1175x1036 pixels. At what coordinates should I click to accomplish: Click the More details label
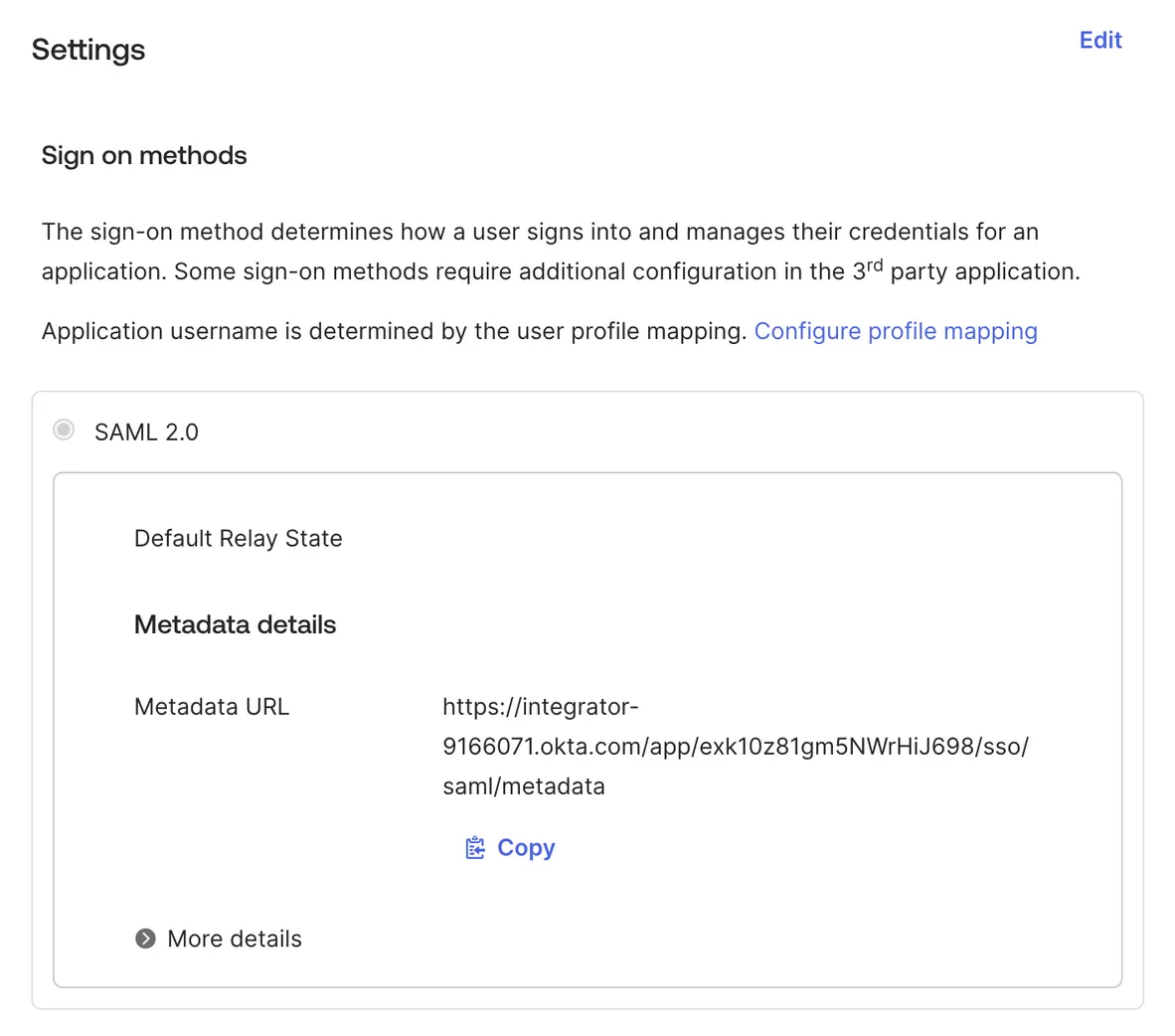[x=235, y=939]
